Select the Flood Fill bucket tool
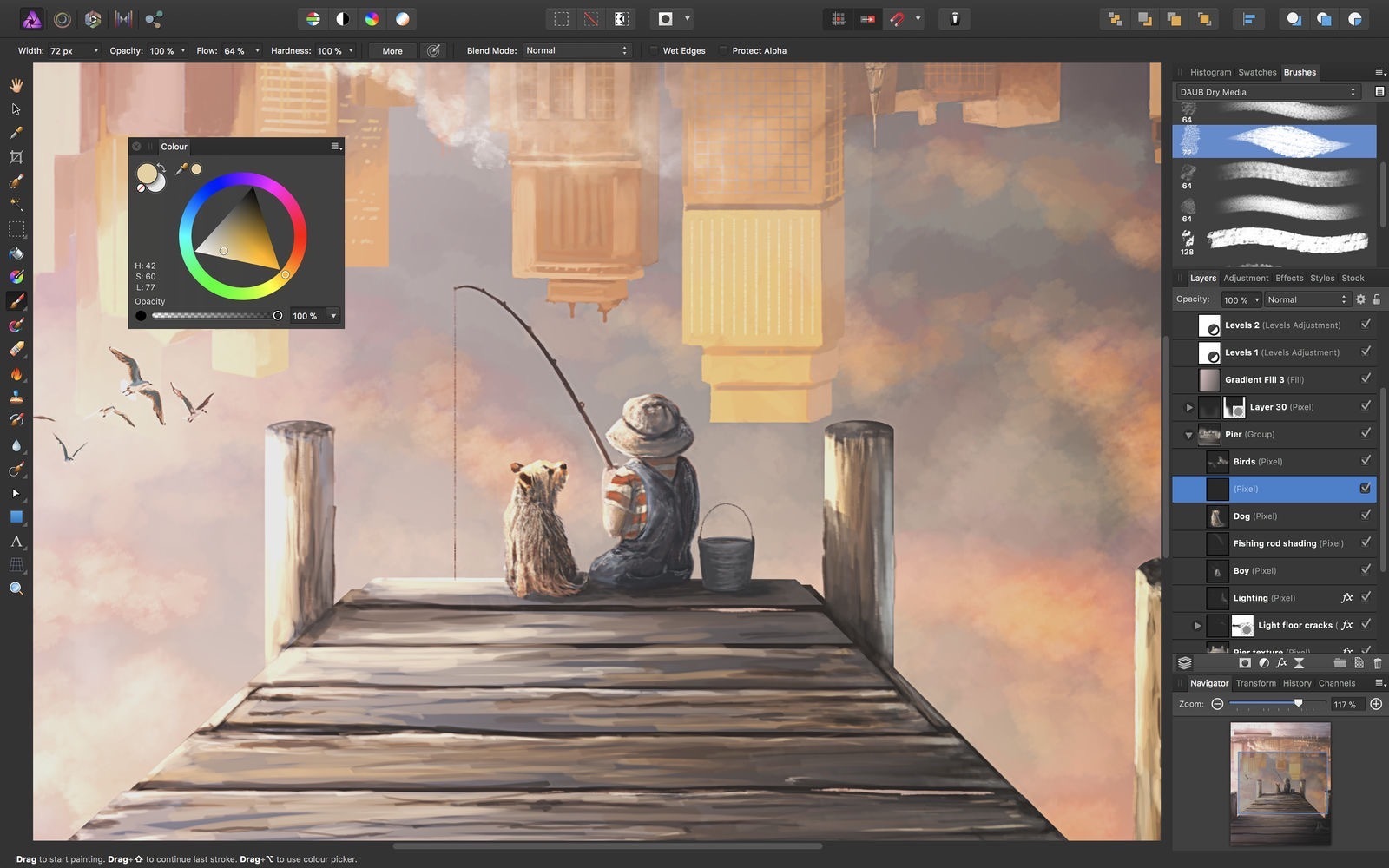The width and height of the screenshot is (1389, 868). (16, 253)
